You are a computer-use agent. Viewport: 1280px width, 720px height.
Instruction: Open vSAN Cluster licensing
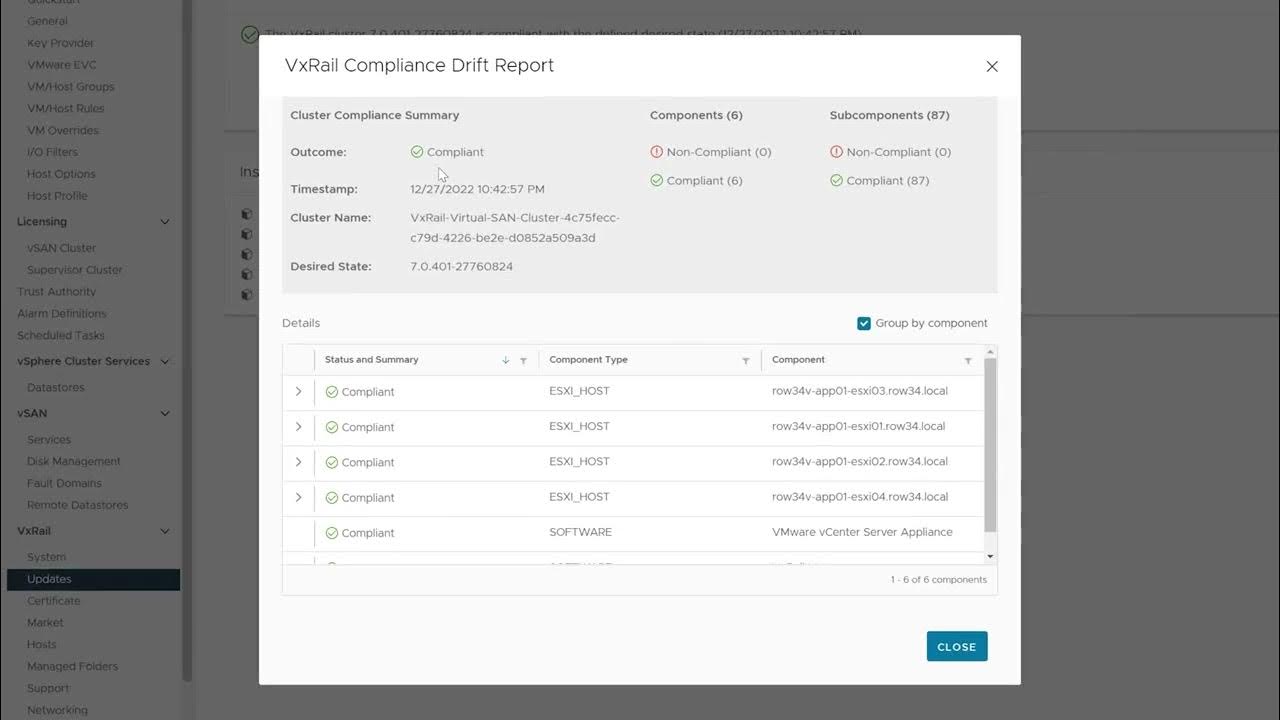pos(62,248)
